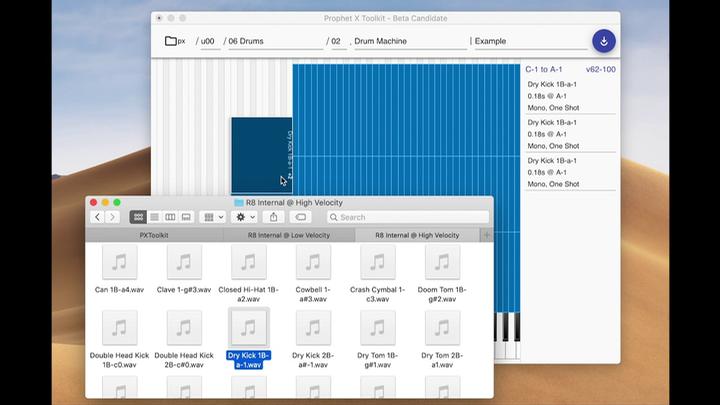
Task: Click the Dry Tom 2B-a1.wav filename label
Action: tap(442, 360)
